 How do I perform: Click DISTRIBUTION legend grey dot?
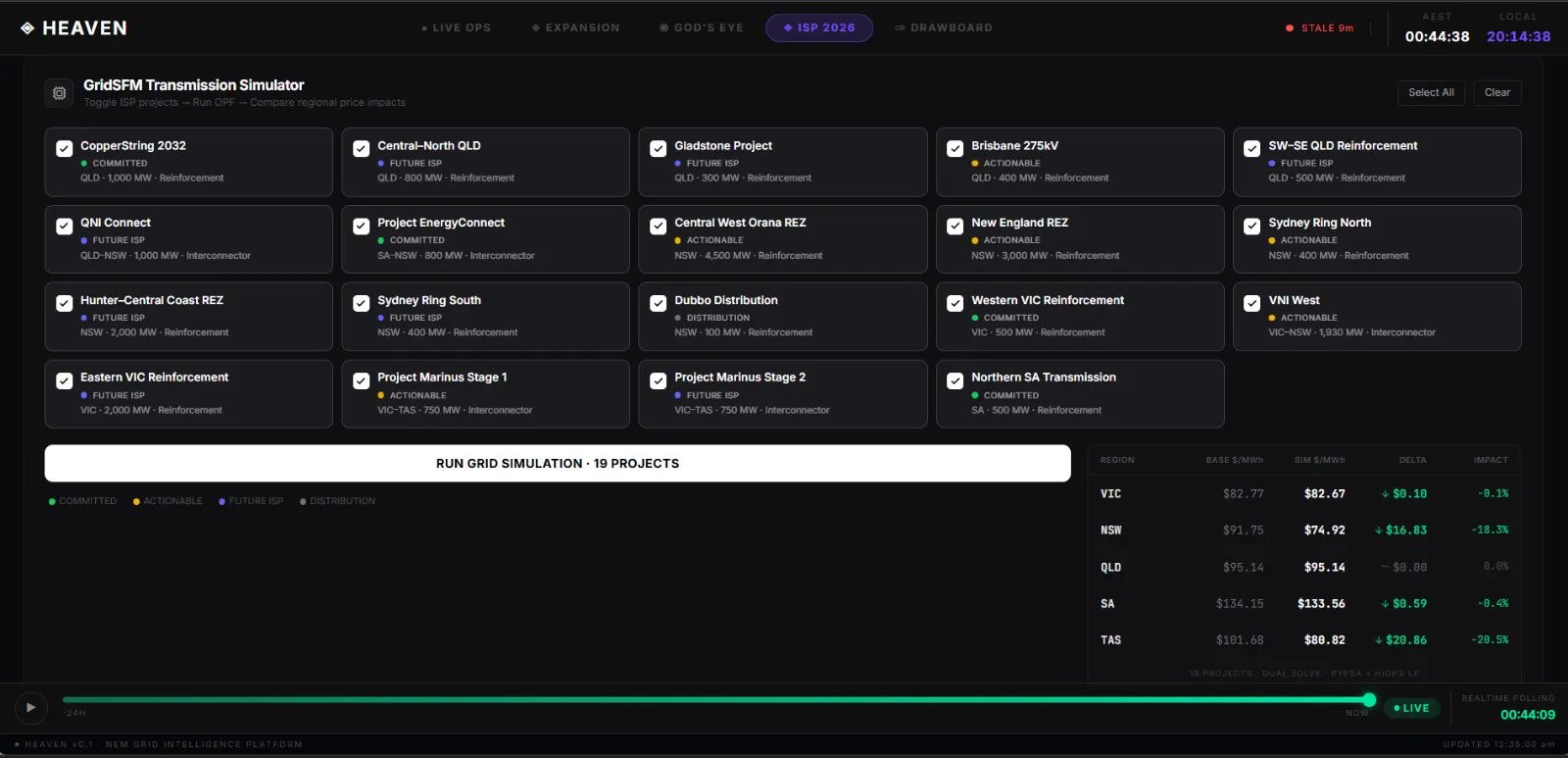(x=303, y=501)
